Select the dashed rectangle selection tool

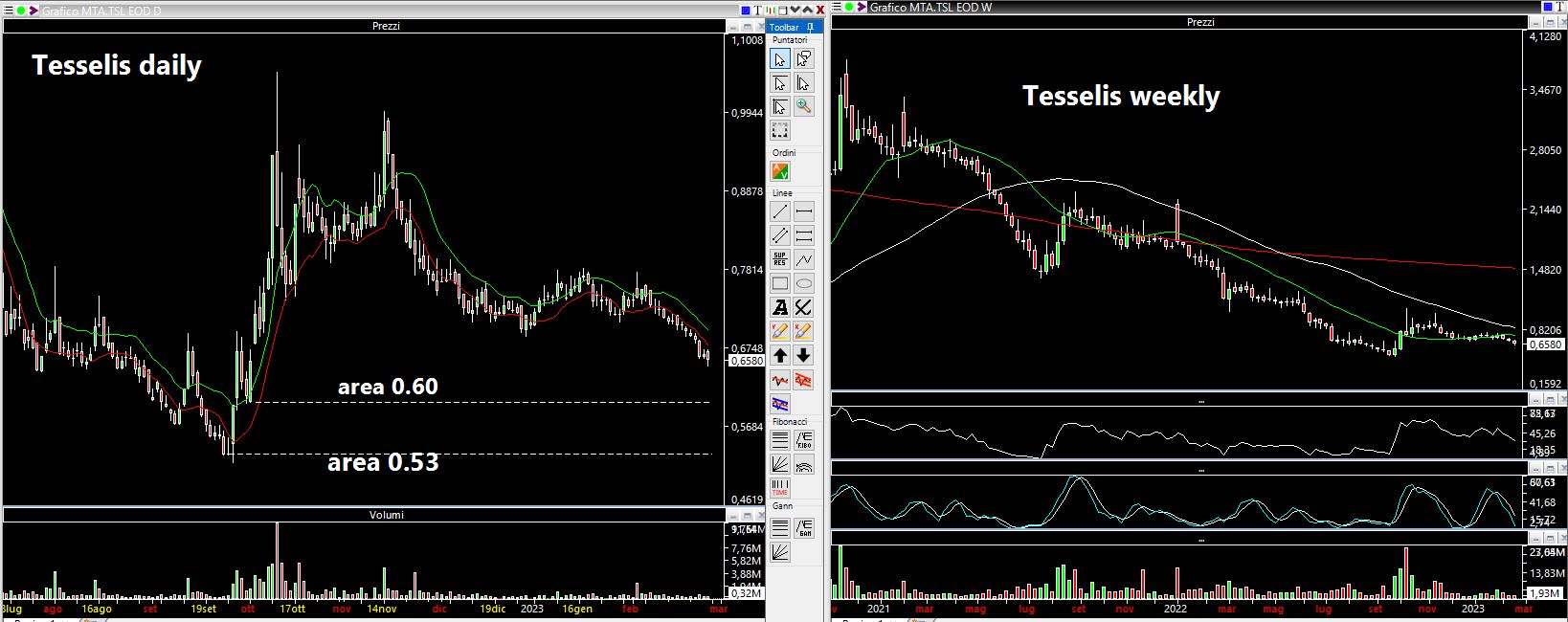click(x=780, y=130)
